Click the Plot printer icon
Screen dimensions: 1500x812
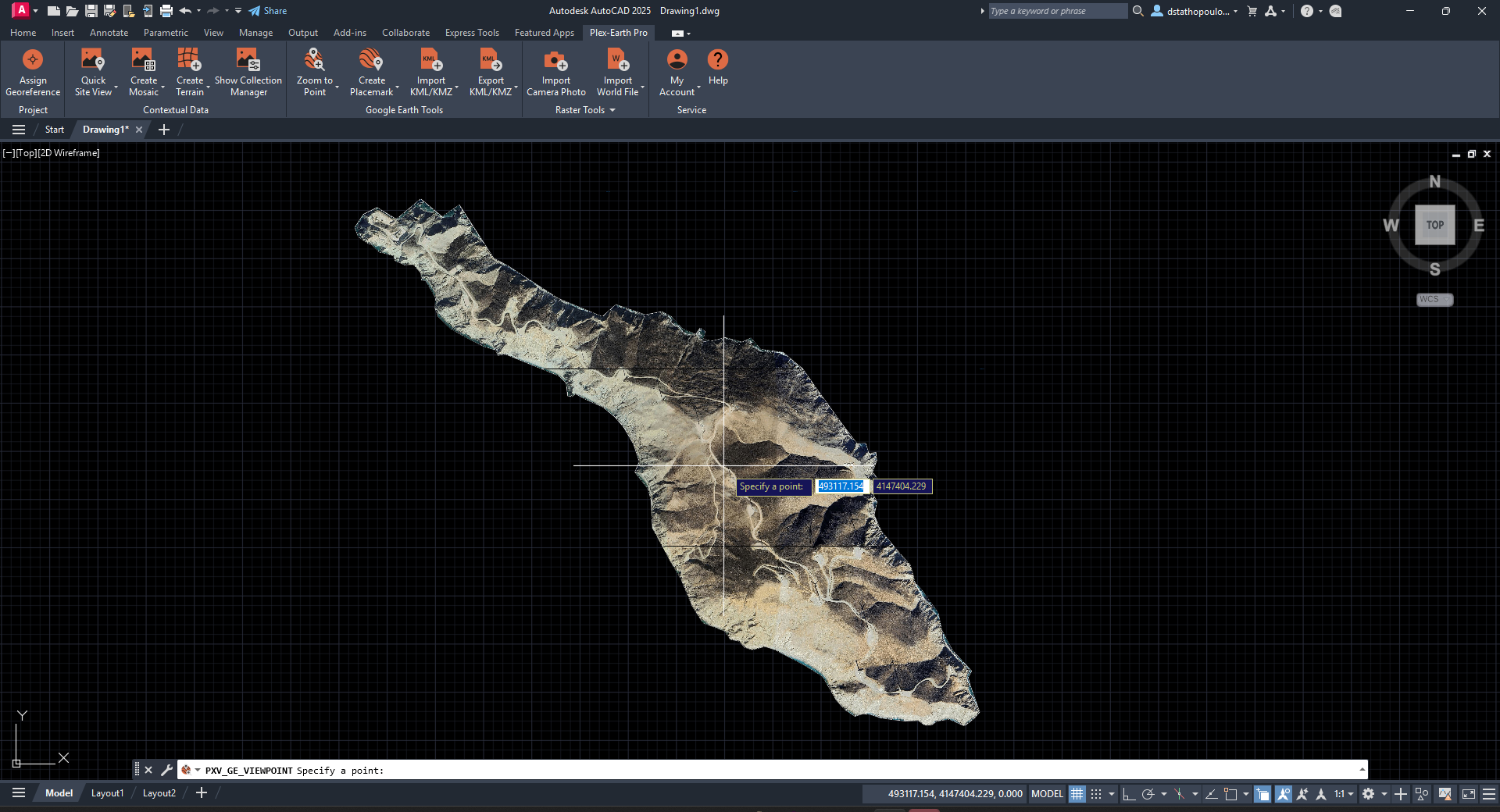tap(166, 11)
